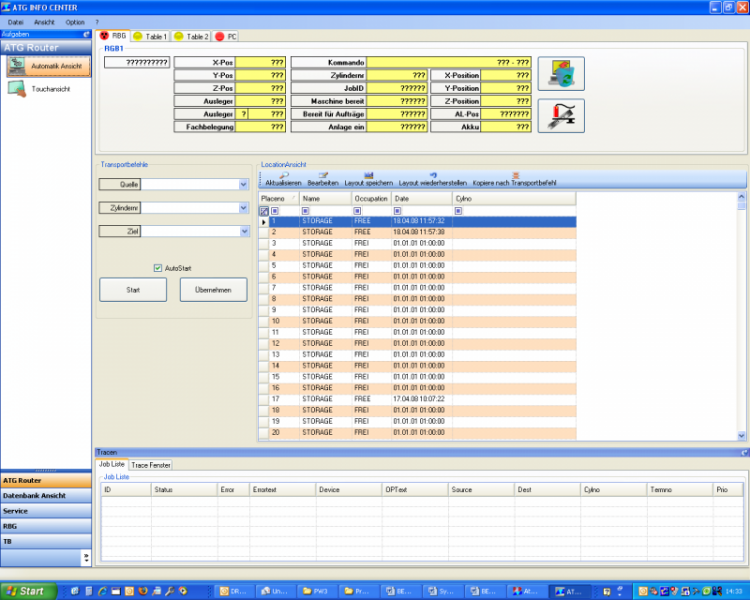Click Kopiere nach Transportbefehl icon
The image size is (750, 600).
click(x=515, y=175)
